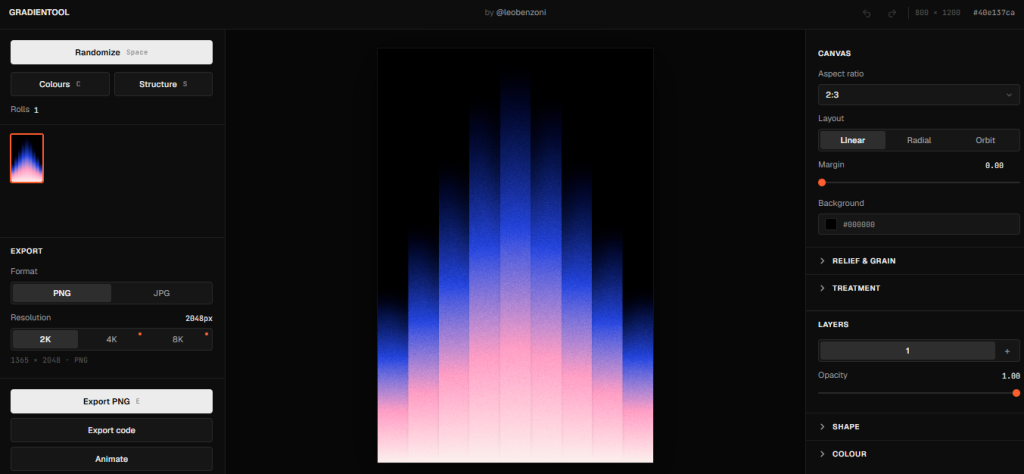Click the Randomize button
Viewport: 1024px width, 474px height.
[112, 52]
